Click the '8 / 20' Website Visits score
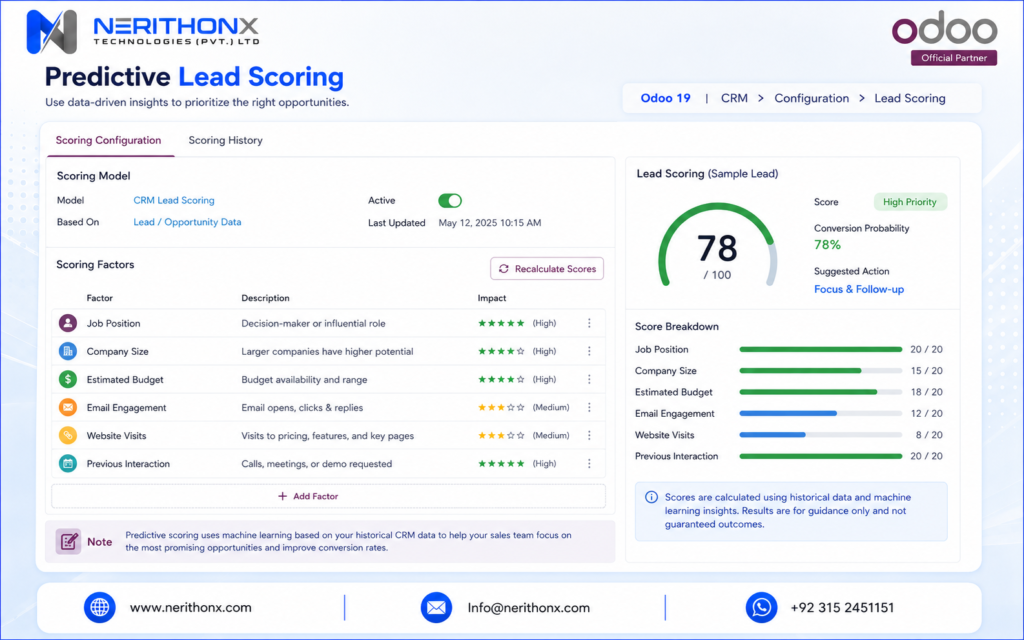The width and height of the screenshot is (1024, 640). [x=929, y=435]
